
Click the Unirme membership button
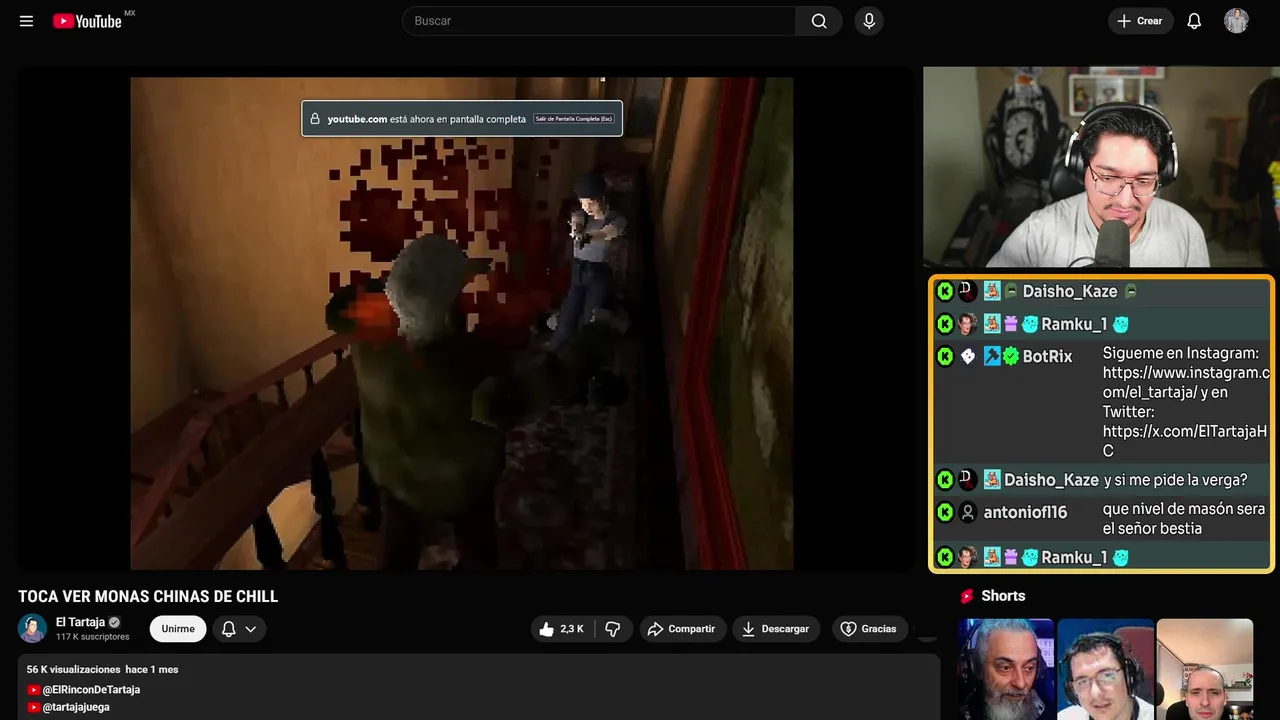point(178,629)
